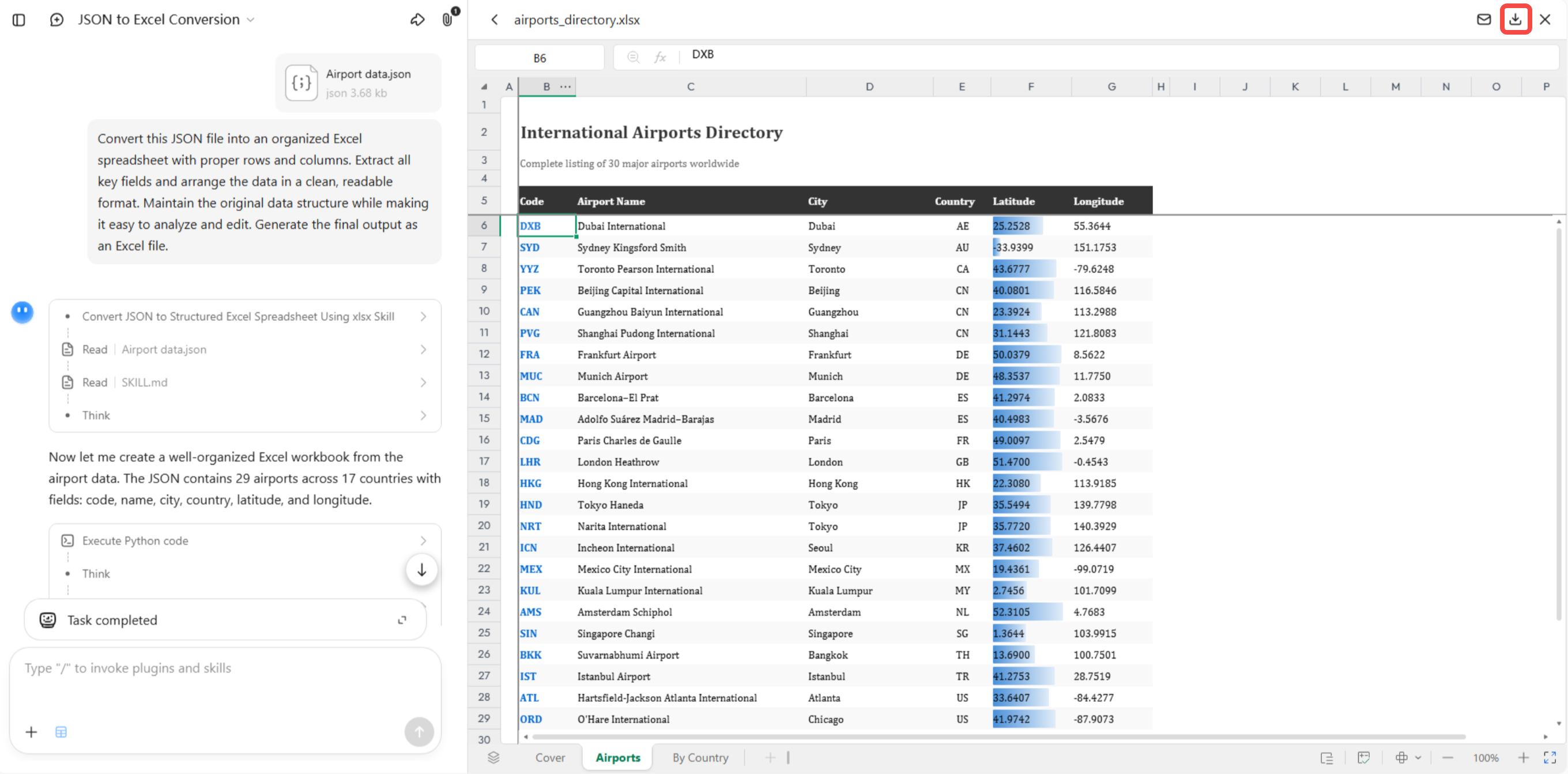This screenshot has width=1568, height=774.
Task: Click the second layout icon in status bar
Action: (1363, 757)
